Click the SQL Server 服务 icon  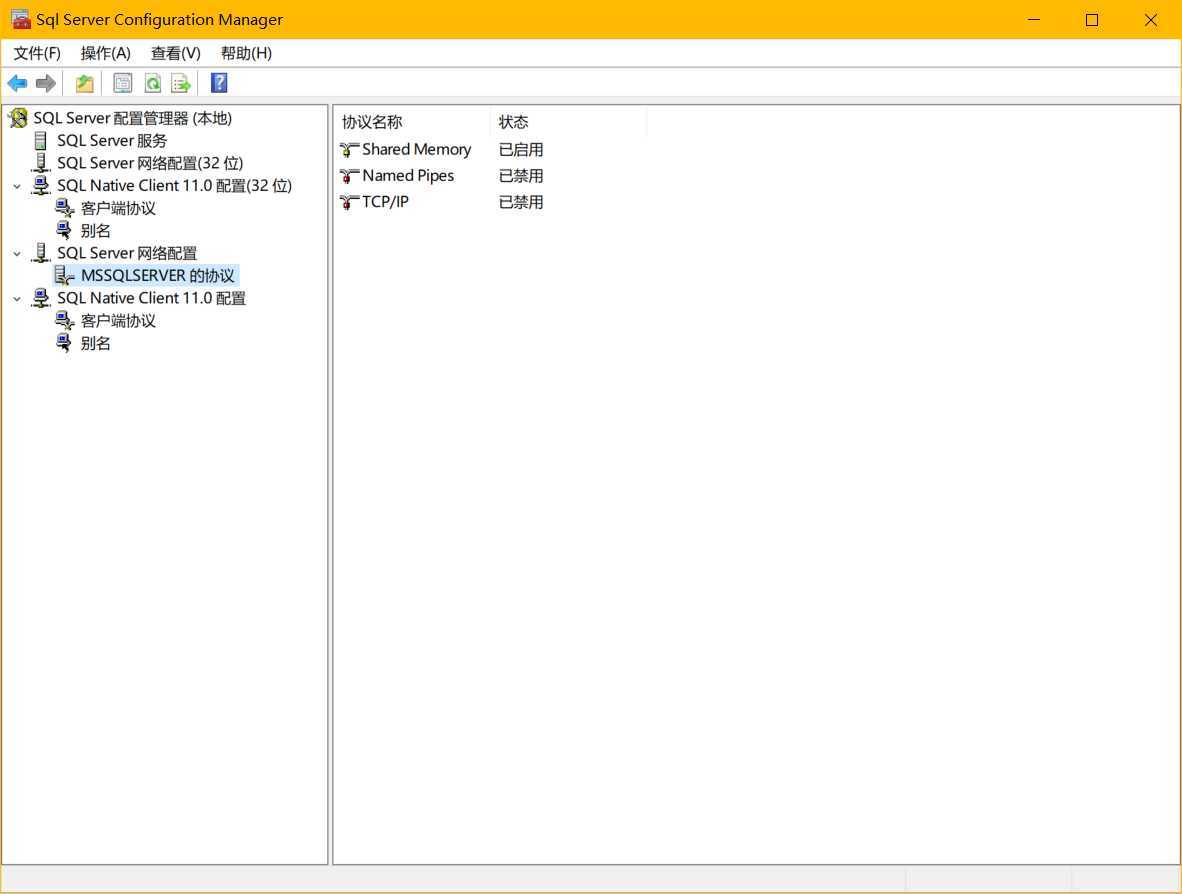pyautogui.click(x=41, y=141)
